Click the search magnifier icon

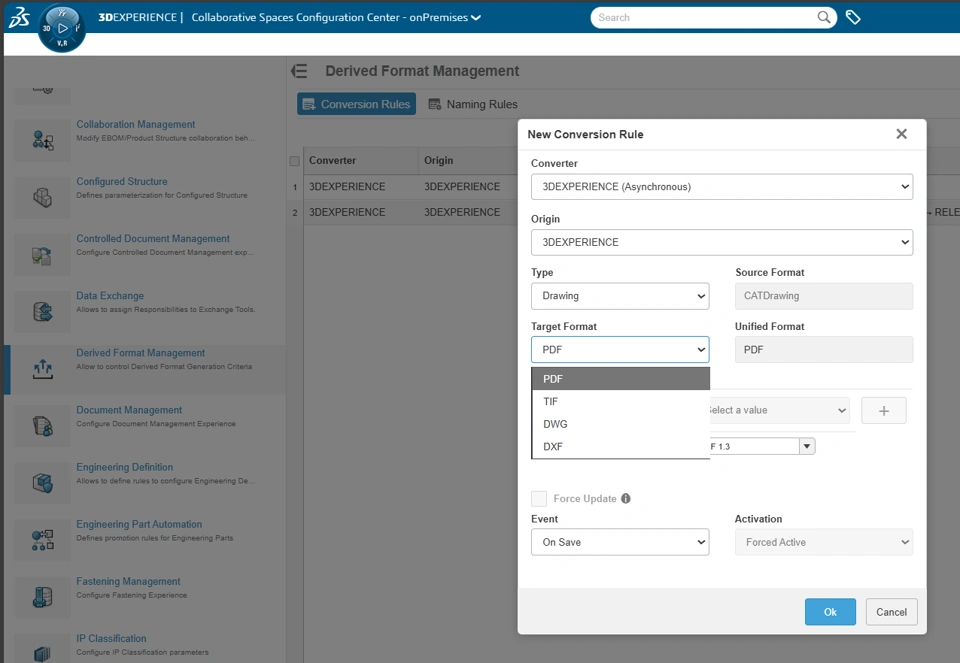point(824,17)
